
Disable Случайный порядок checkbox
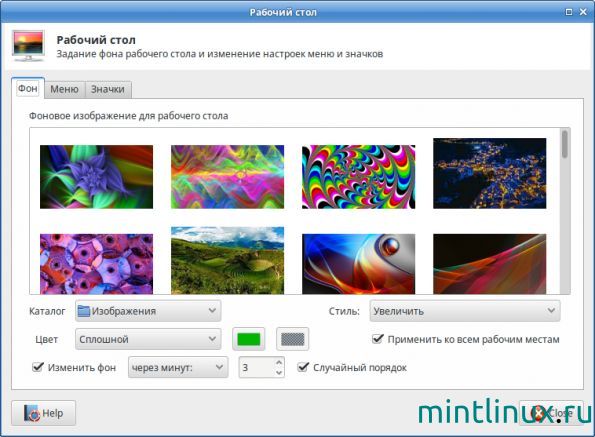[303, 367]
